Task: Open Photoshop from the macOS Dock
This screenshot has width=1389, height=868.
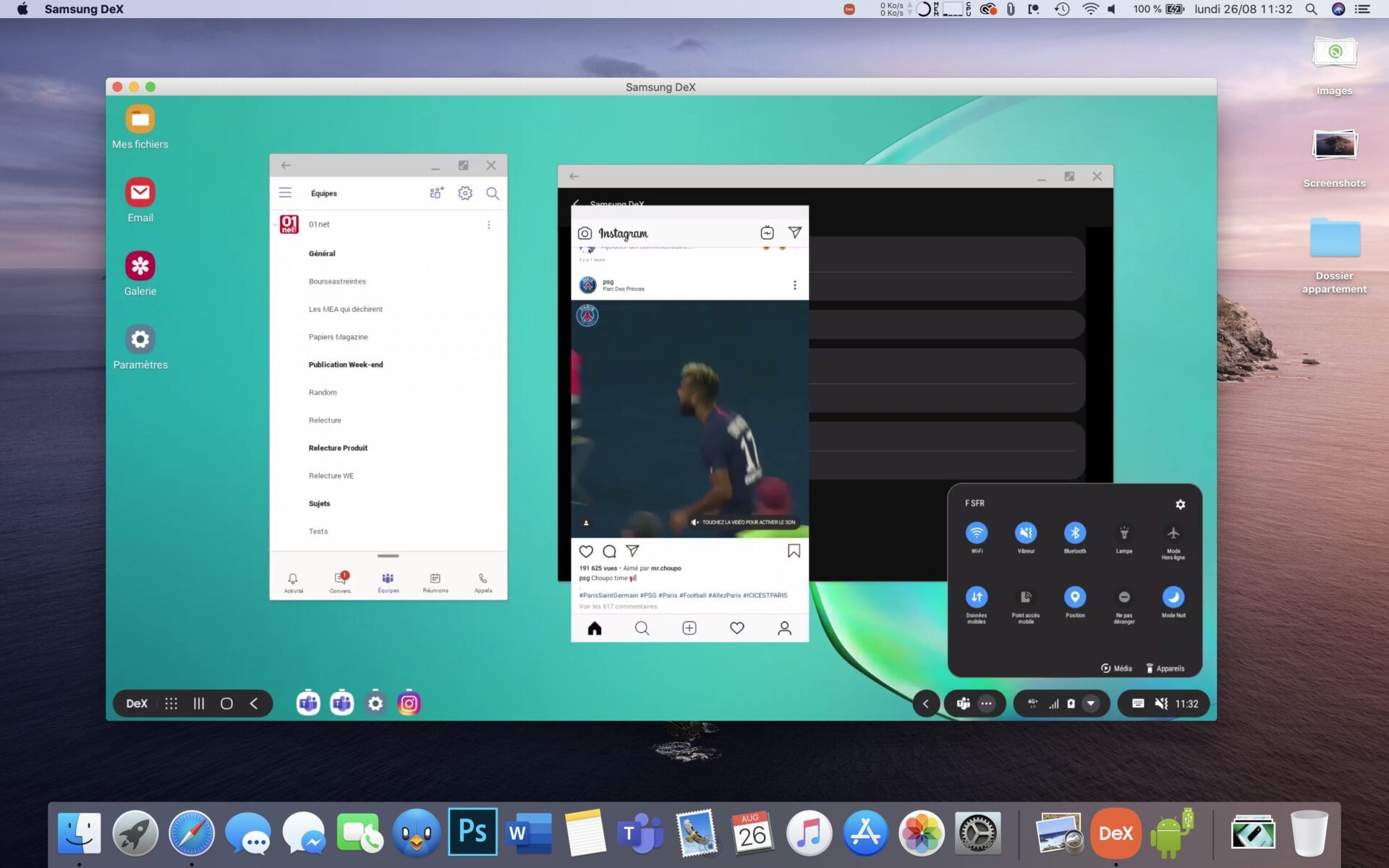Action: coord(472,832)
